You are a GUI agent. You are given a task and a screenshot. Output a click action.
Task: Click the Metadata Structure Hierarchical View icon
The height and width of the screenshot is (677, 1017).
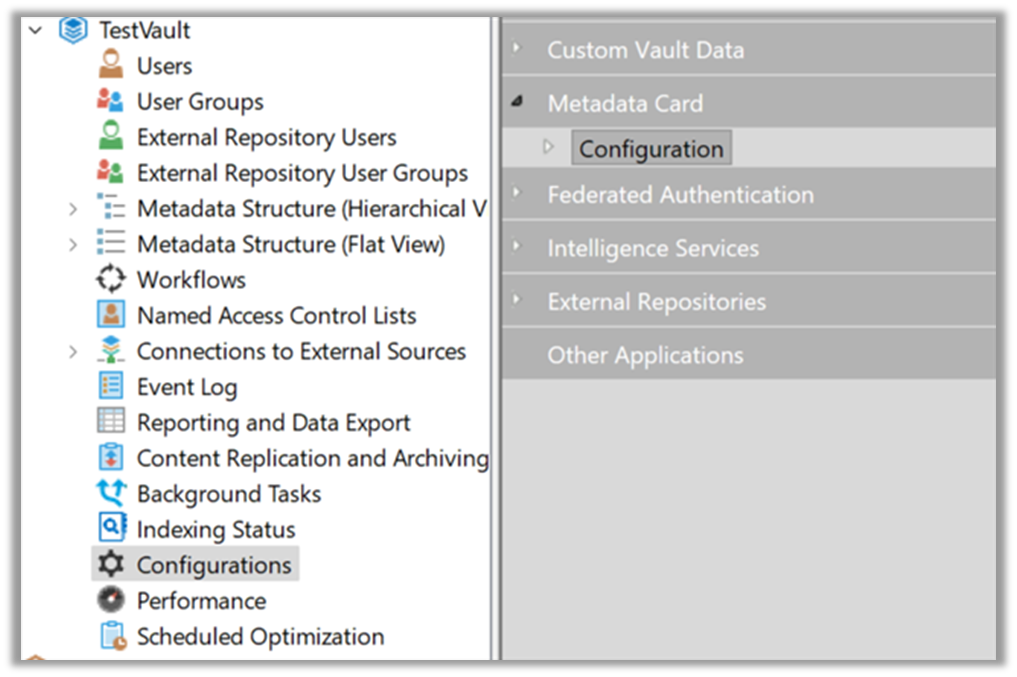pos(111,208)
